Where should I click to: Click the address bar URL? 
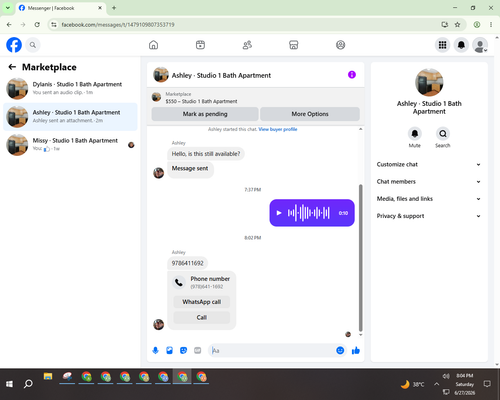(118, 25)
